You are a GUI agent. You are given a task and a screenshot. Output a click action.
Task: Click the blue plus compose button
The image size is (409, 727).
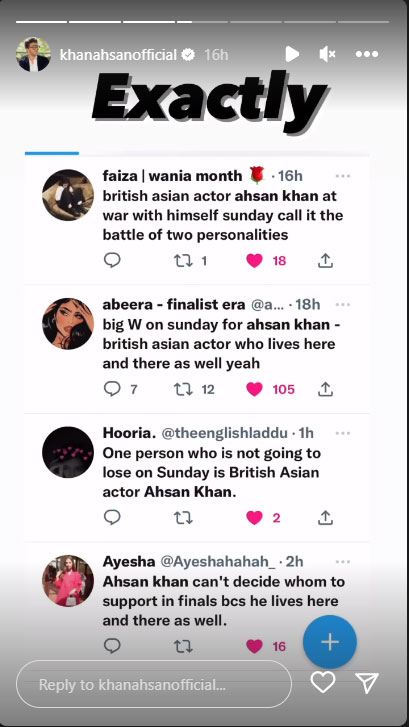(330, 642)
